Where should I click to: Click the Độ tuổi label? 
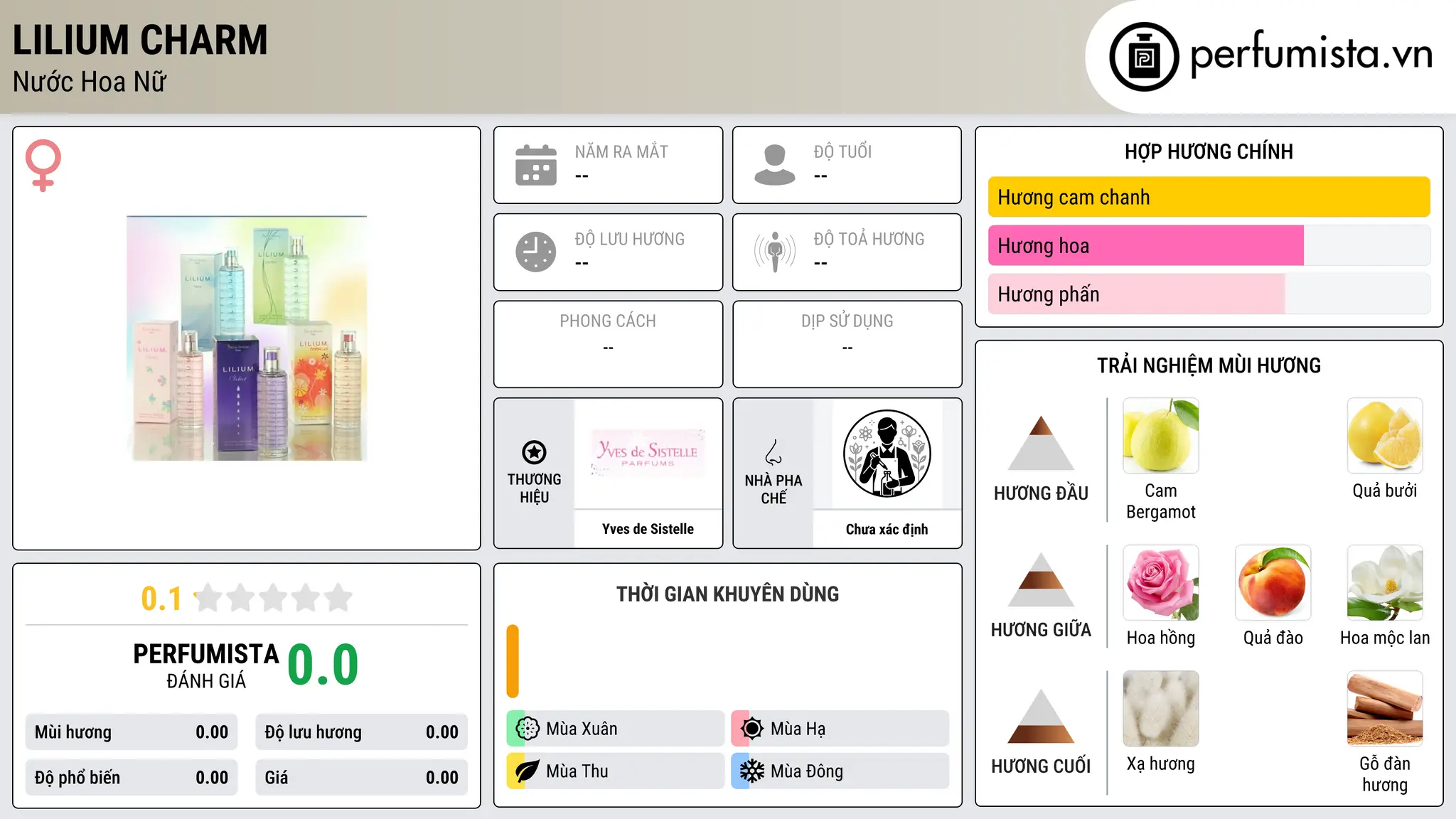[842, 151]
